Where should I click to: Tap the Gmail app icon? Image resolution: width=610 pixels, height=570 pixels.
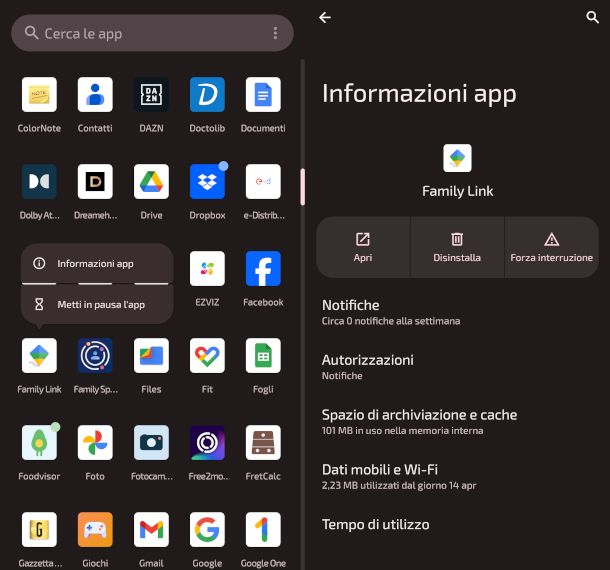pos(151,529)
